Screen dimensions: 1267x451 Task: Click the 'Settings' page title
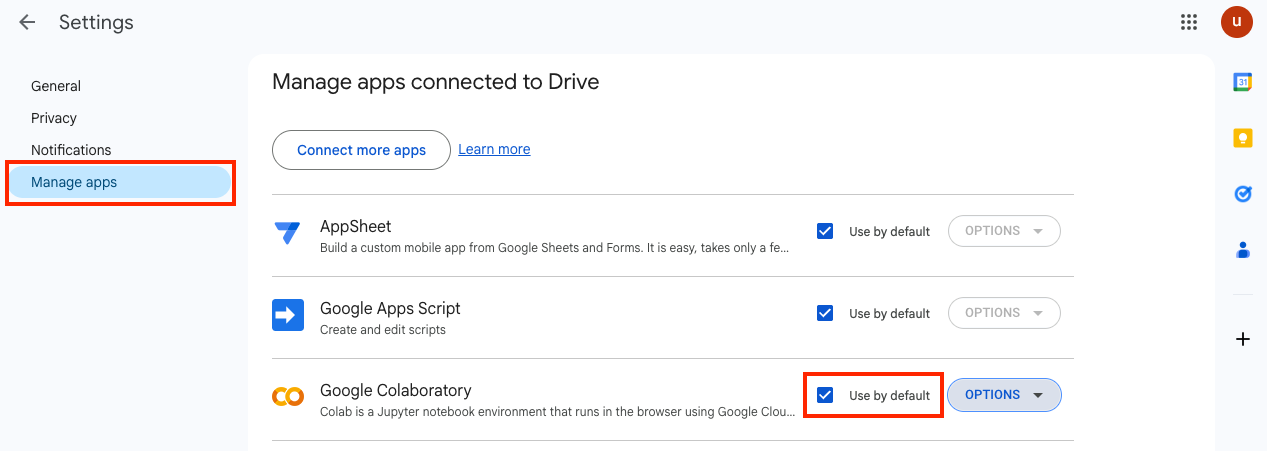(96, 22)
